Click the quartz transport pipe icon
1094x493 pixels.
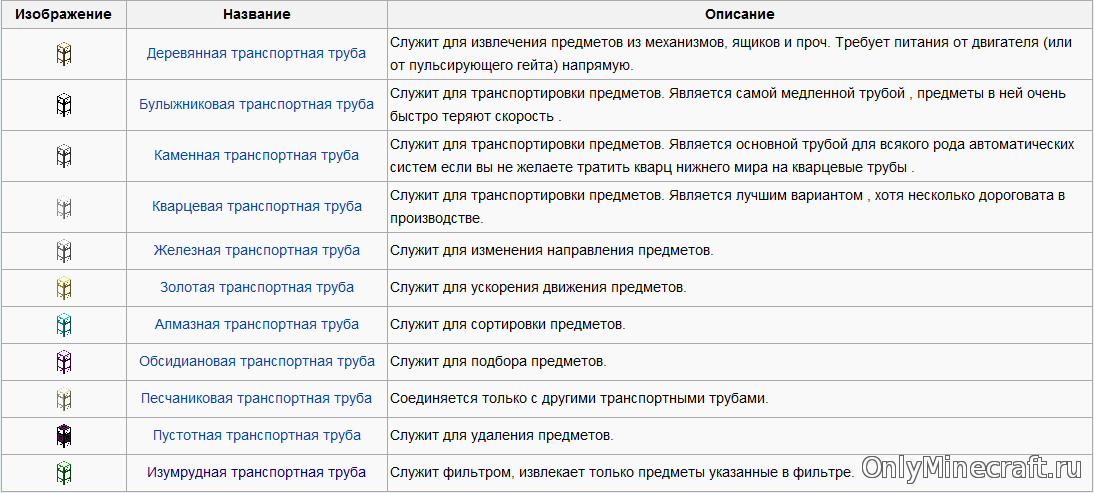click(64, 207)
